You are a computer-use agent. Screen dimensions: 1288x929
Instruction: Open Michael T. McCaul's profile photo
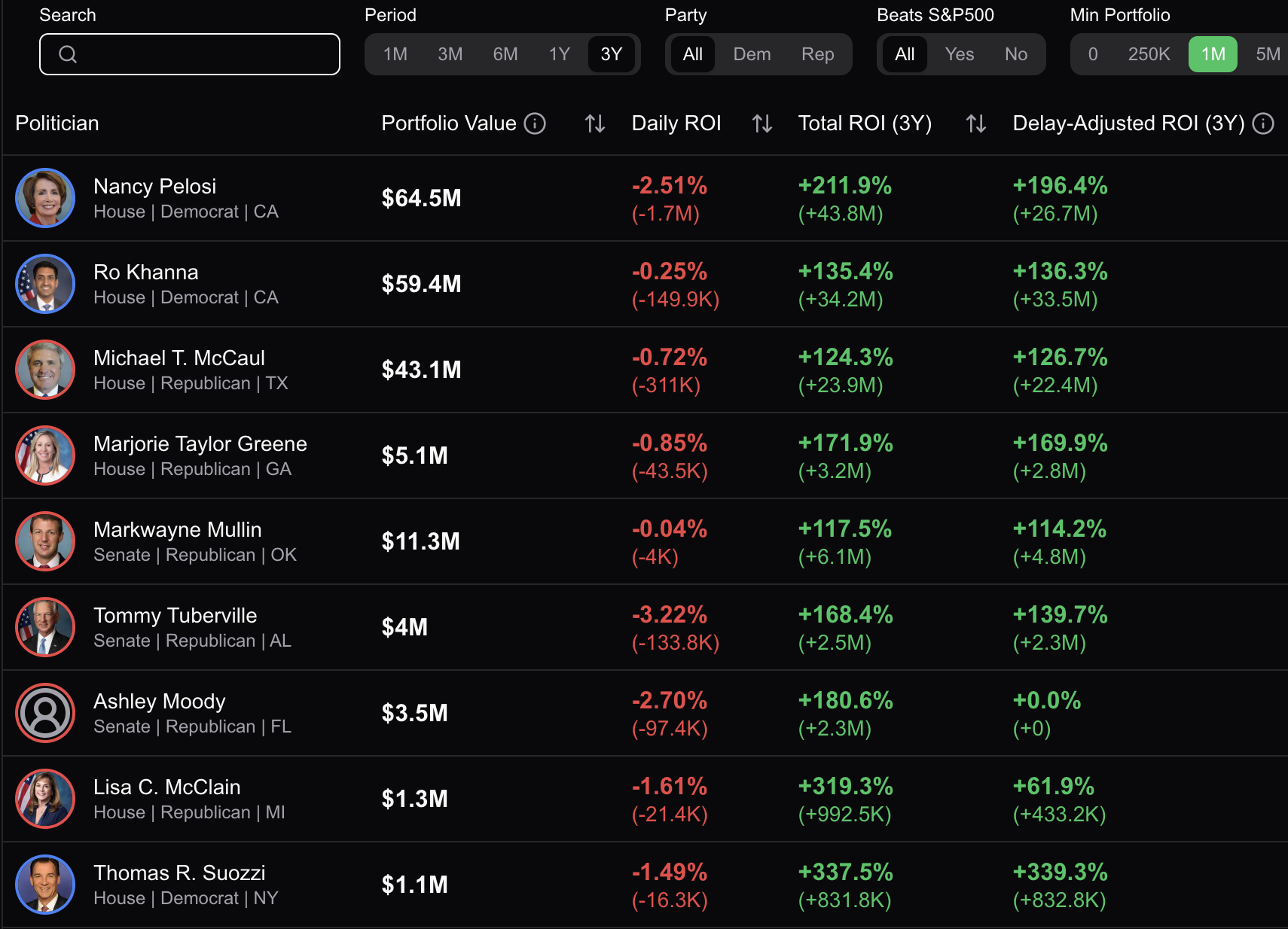click(45, 370)
